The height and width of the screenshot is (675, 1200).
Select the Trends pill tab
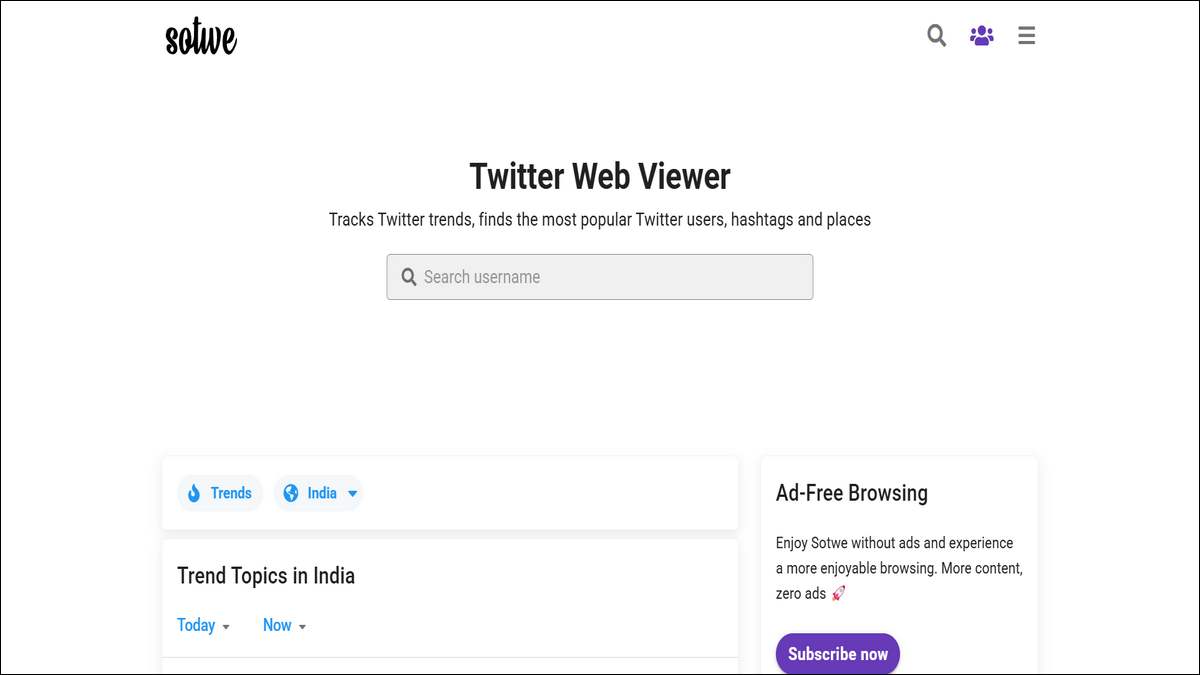(x=220, y=493)
